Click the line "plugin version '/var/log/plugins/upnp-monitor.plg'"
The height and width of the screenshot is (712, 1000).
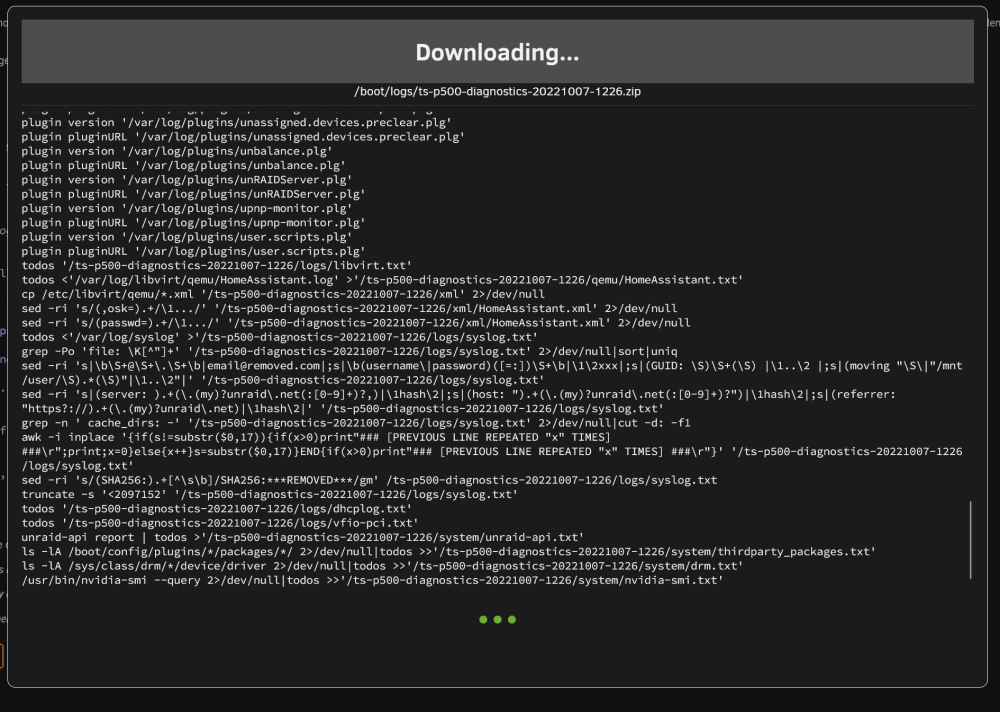pos(187,208)
